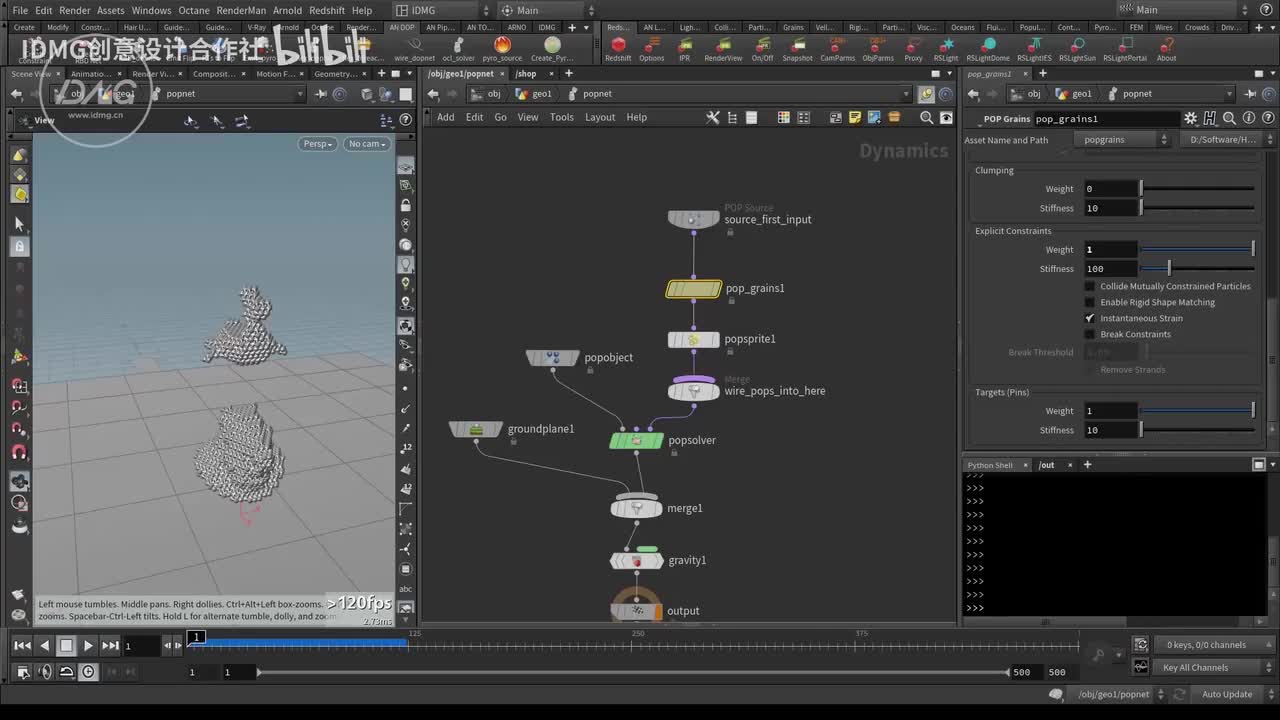Click the Redshift shelf tool icon
1280x720 pixels.
[618, 47]
